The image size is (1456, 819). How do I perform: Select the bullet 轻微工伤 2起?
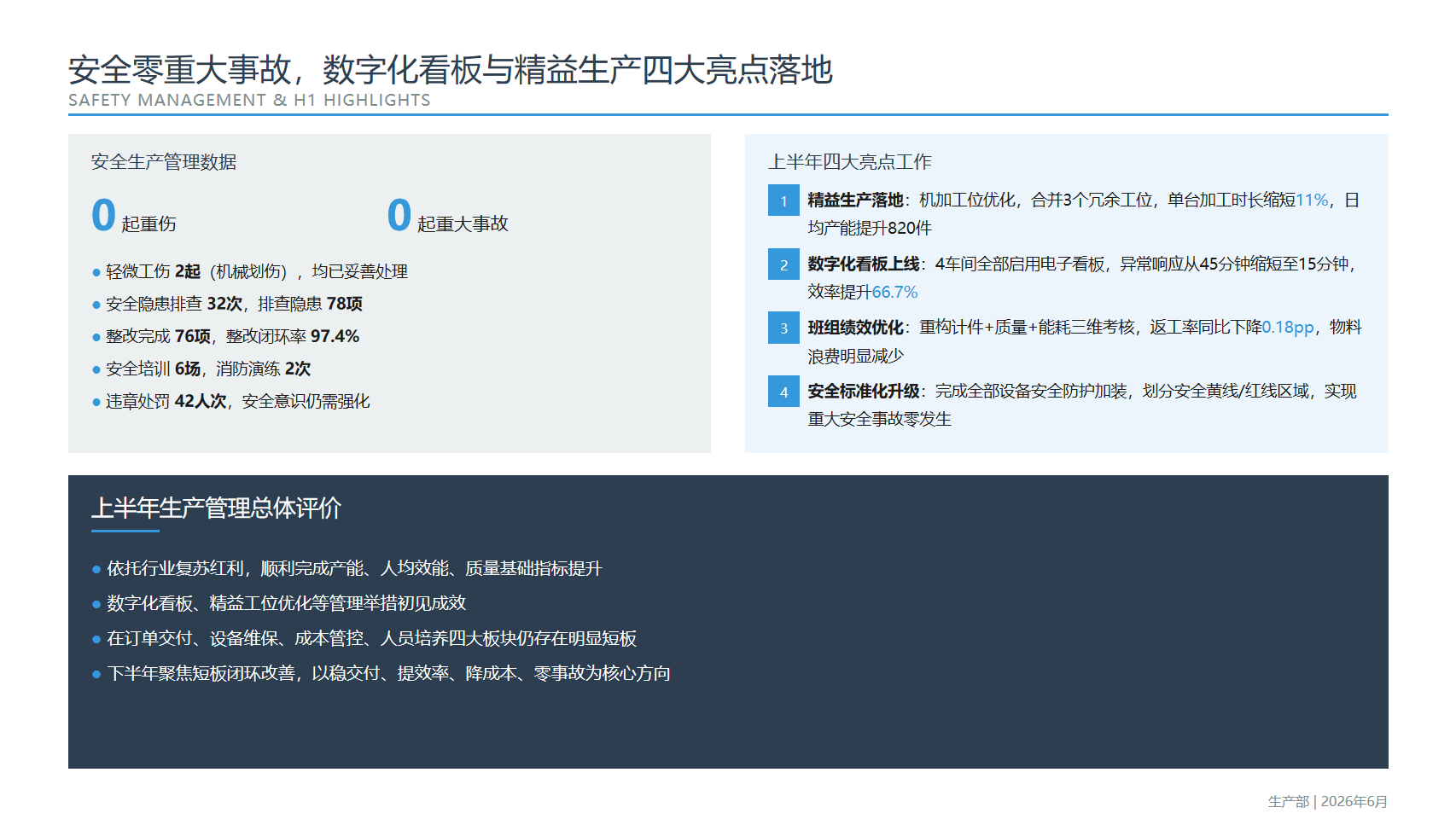(x=250, y=271)
